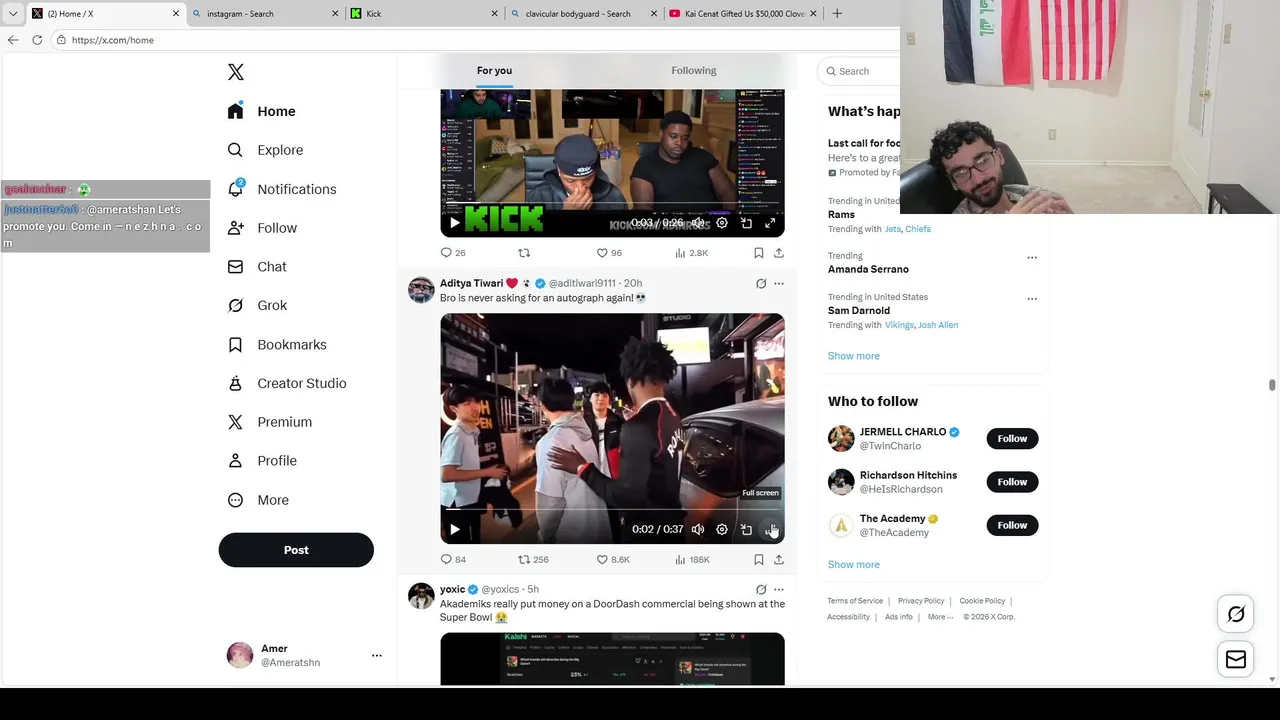The image size is (1280, 720).
Task: Open Explore in sidebar
Action: [x=266, y=150]
